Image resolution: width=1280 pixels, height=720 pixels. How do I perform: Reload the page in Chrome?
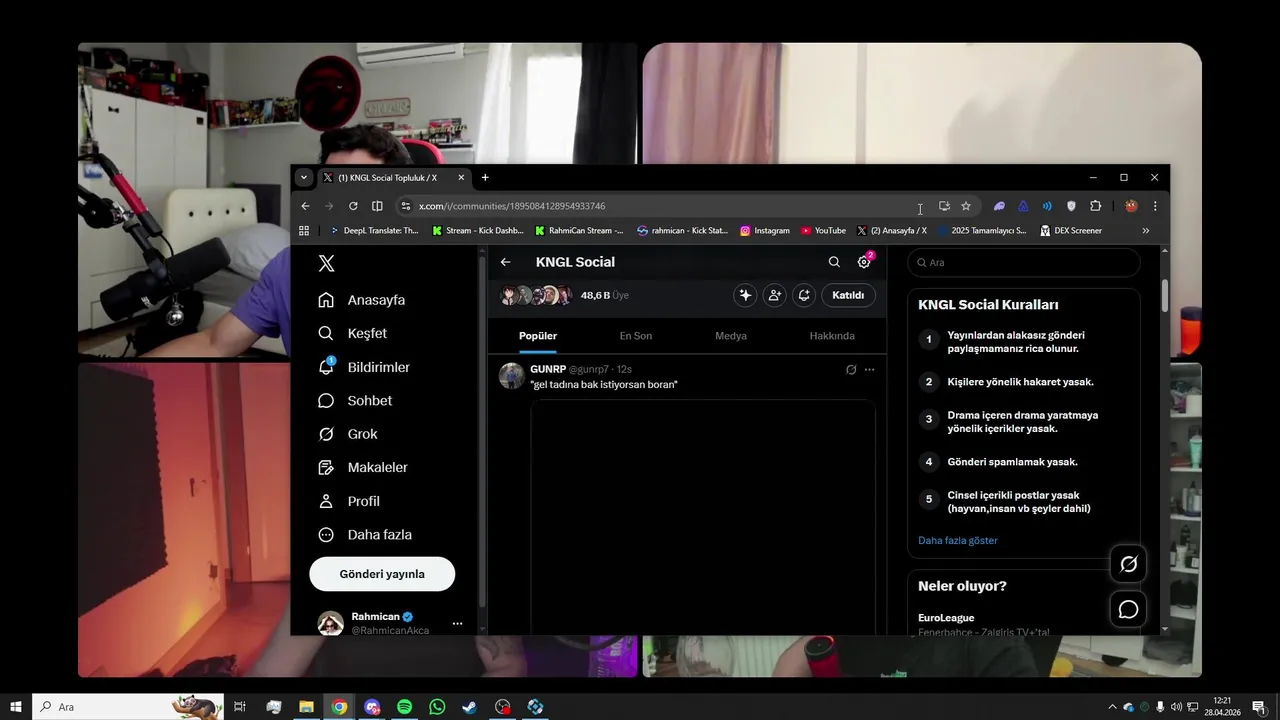353,206
